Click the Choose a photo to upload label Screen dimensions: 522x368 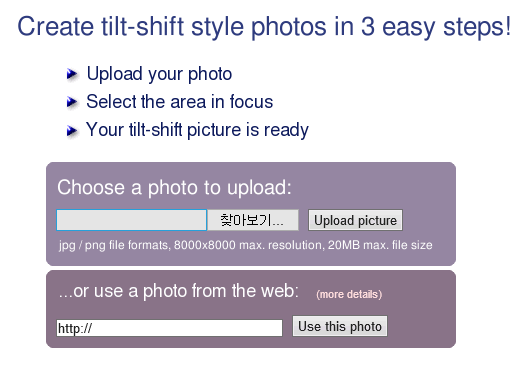click(x=174, y=187)
